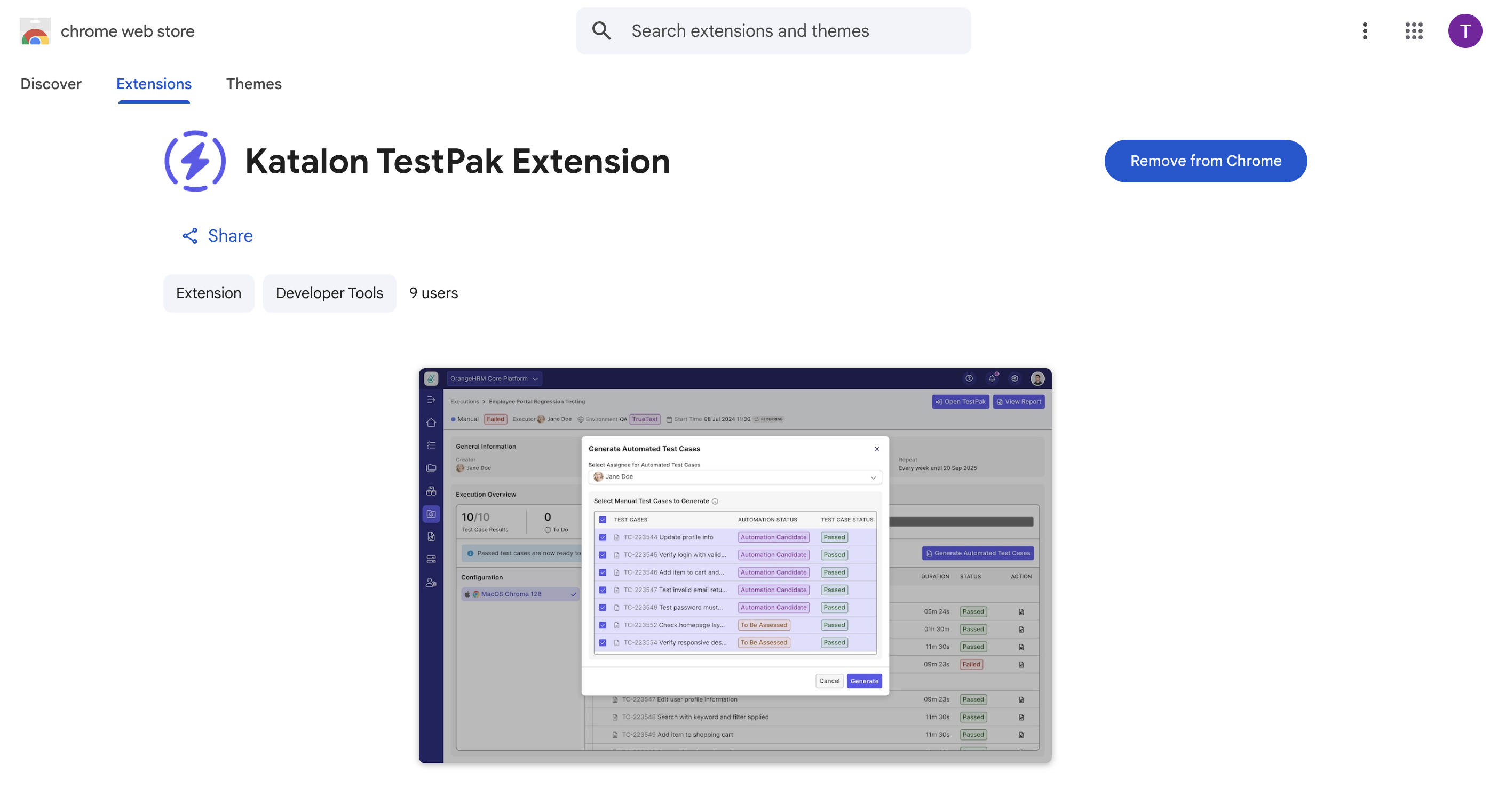1490x812 pixels.
Task: Expand the Jane Doe assignee dropdown
Action: 734,477
